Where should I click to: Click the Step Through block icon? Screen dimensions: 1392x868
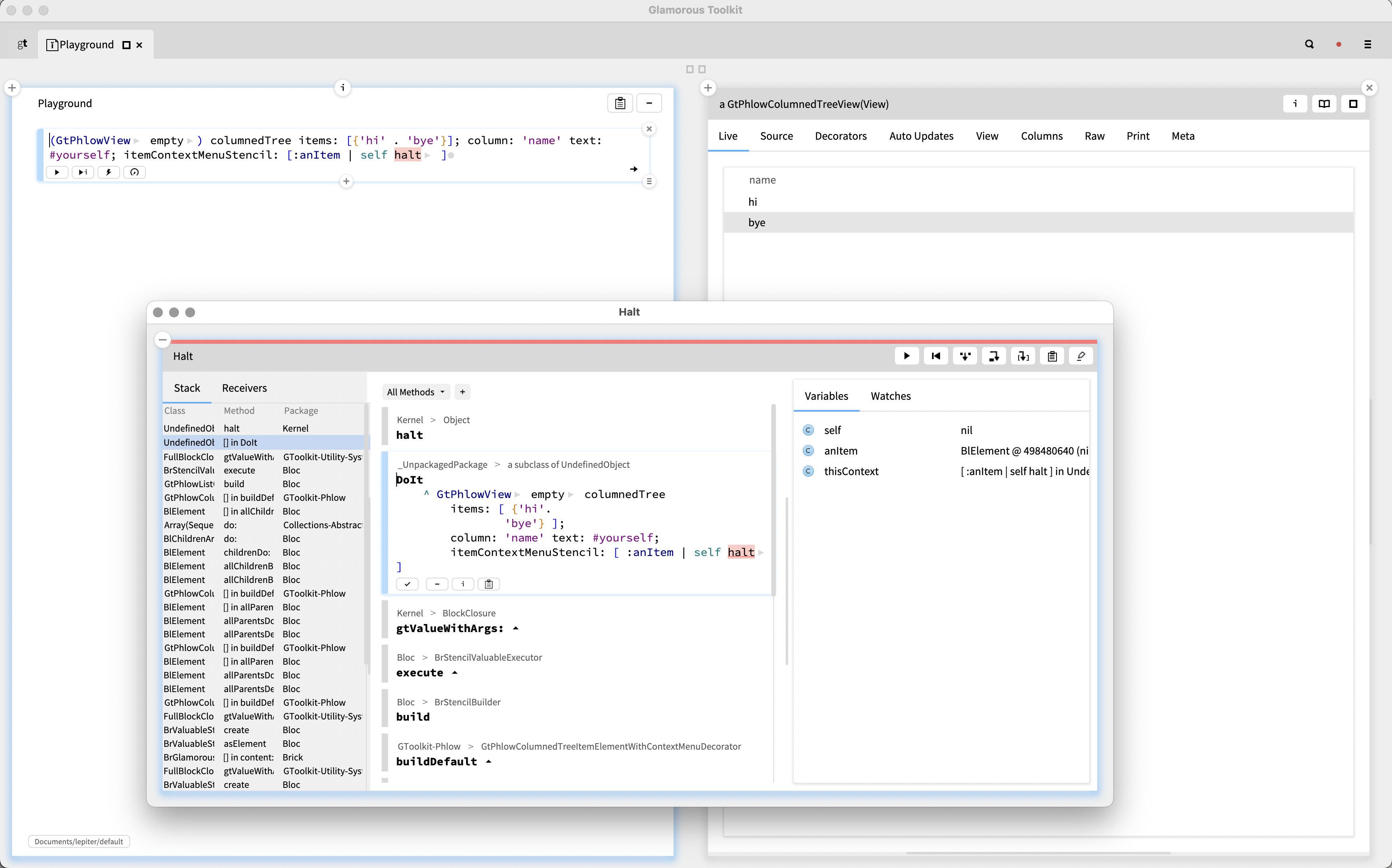[x=1023, y=356]
